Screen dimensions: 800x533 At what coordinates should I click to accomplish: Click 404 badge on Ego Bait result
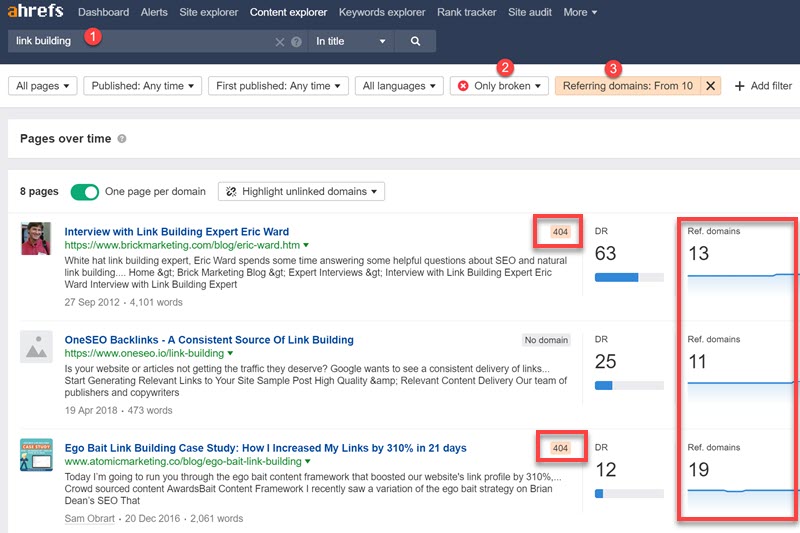560,448
